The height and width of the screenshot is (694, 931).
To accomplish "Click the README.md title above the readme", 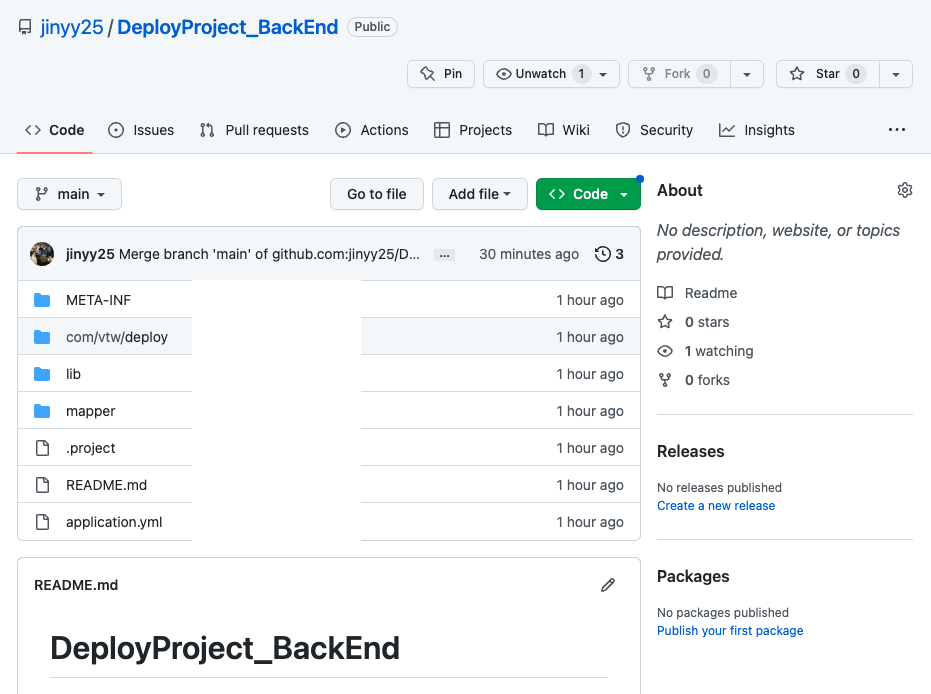I will 76,585.
